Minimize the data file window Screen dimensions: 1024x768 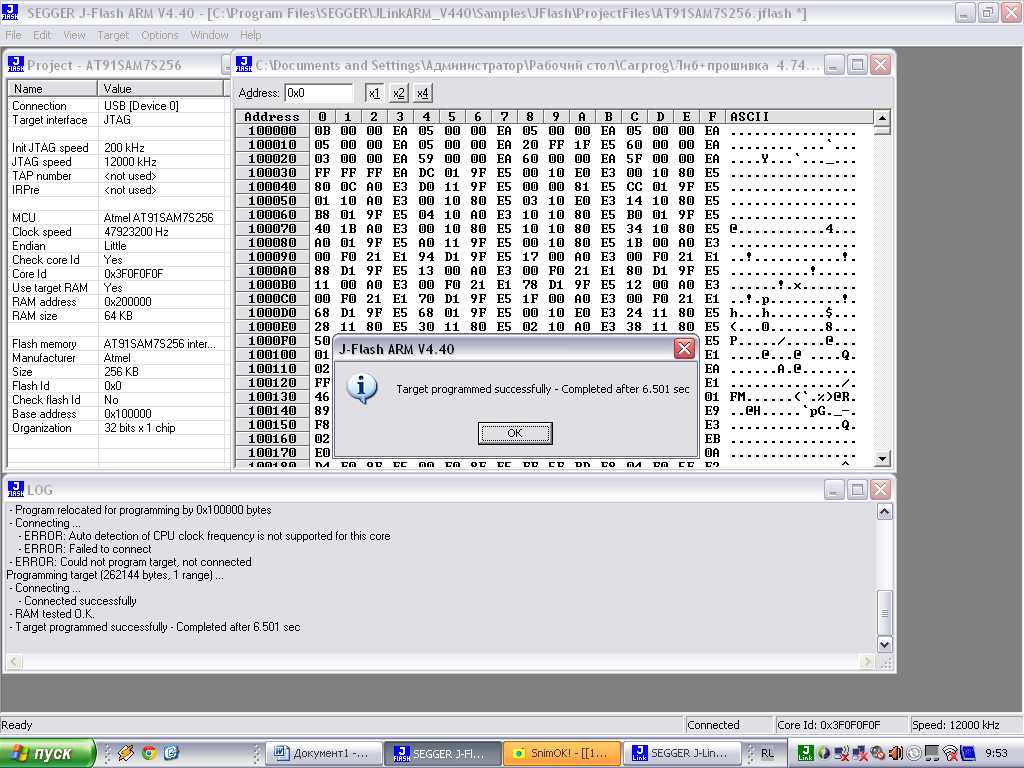834,65
